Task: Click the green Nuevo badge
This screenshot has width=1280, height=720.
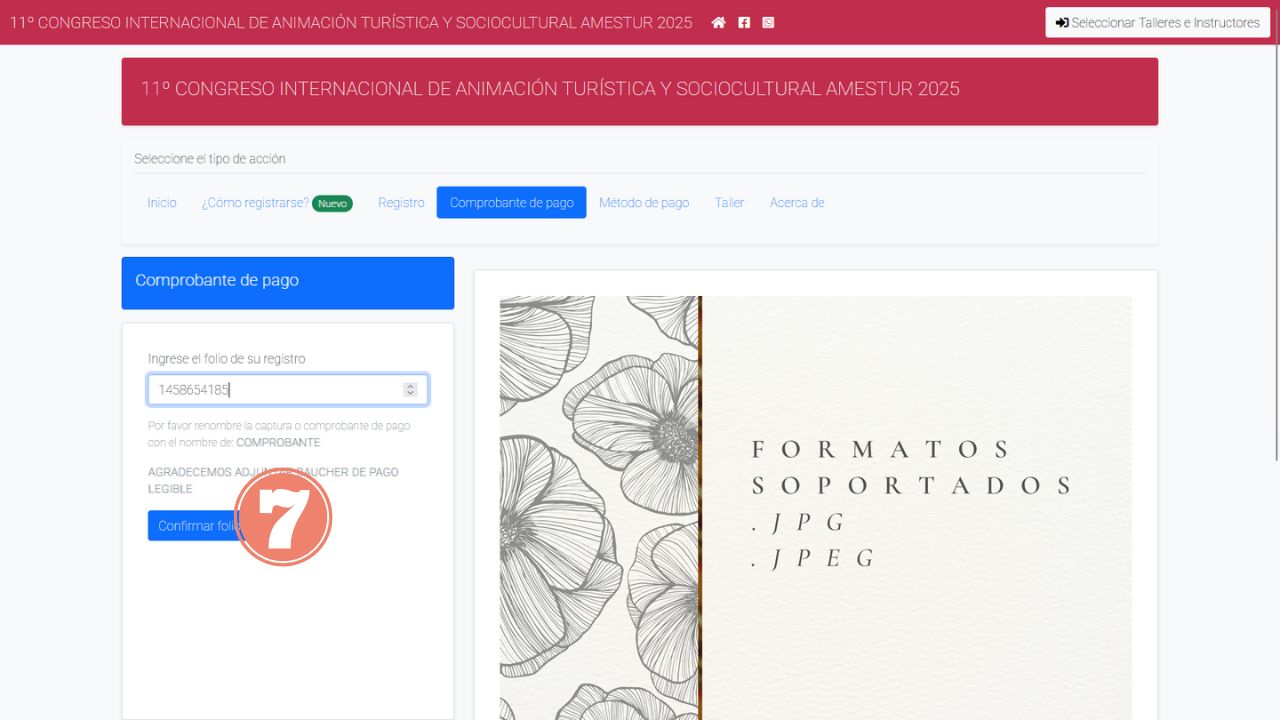Action: (x=332, y=203)
